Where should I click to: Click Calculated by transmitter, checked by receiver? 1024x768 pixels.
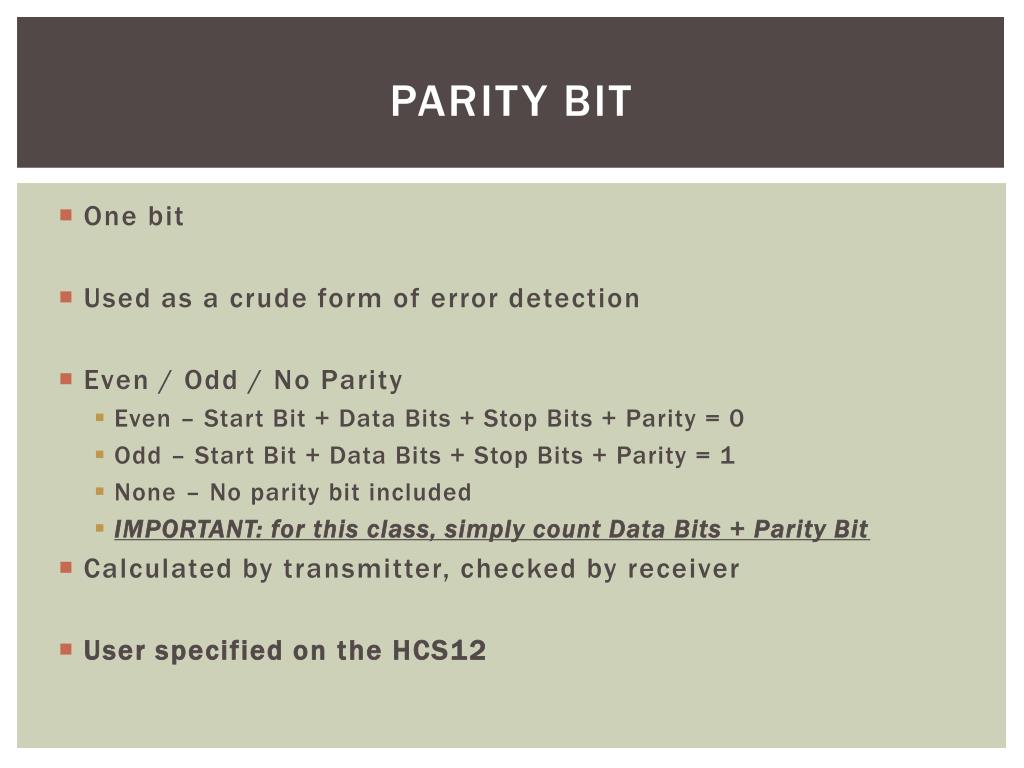[x=411, y=569]
